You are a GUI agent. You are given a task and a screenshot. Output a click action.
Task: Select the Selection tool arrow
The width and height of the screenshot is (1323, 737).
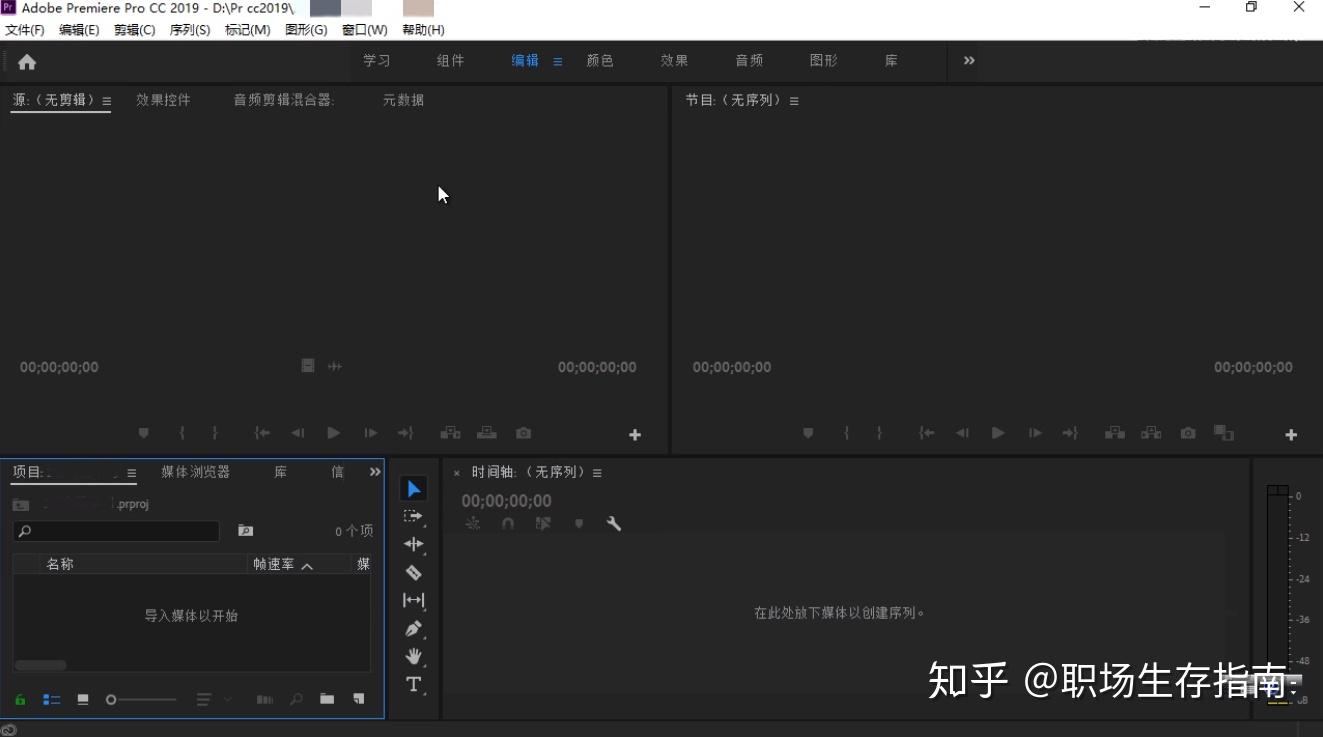click(414, 489)
